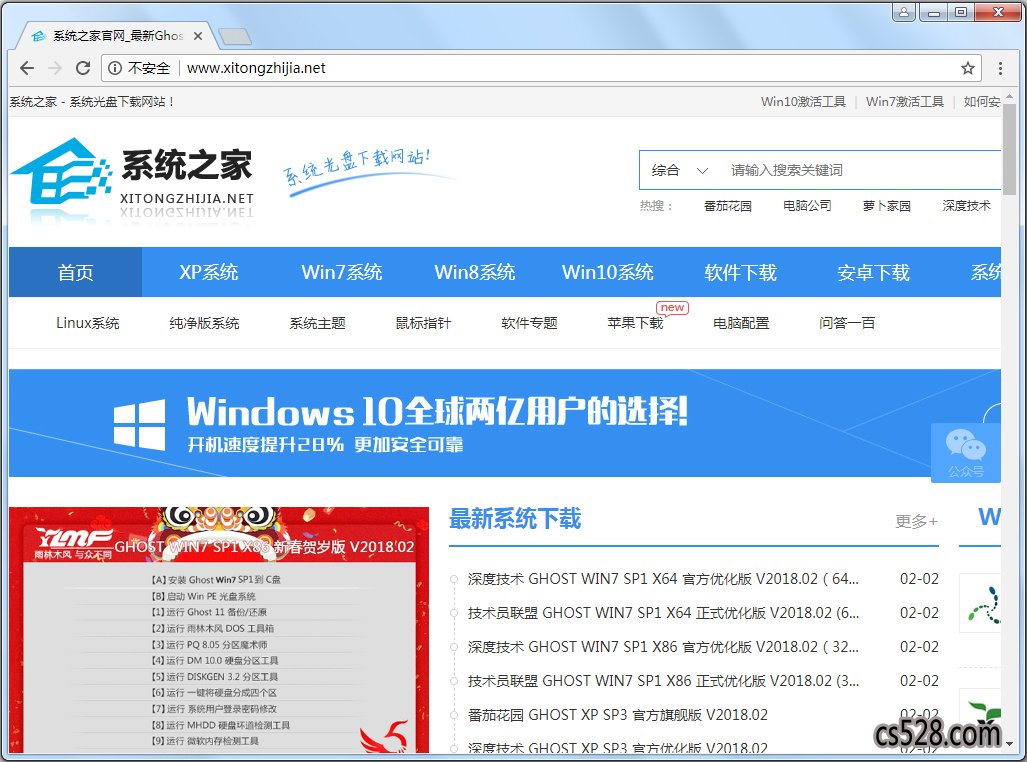The height and width of the screenshot is (762, 1027).
Task: Click the 系统之家 house logo
Action: (61, 170)
